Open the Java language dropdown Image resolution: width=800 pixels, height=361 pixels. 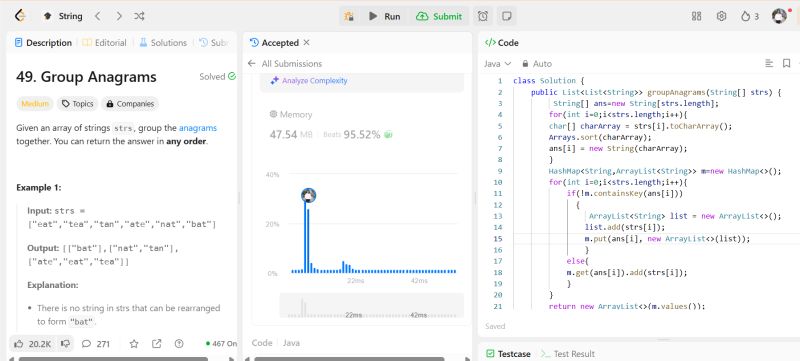[497, 64]
